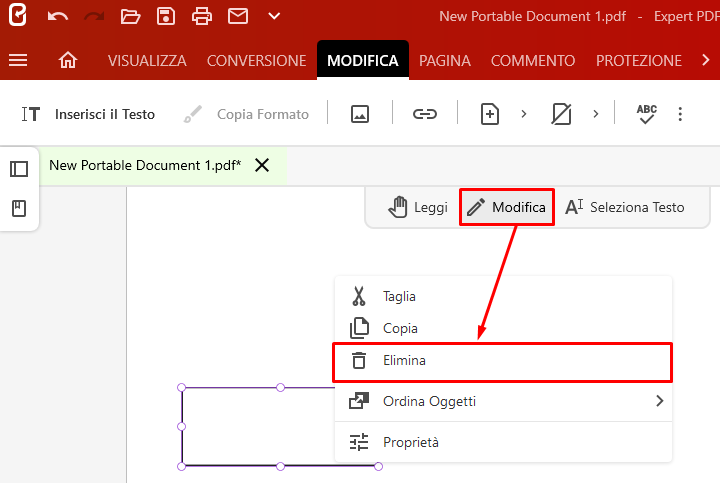The height and width of the screenshot is (483, 720).
Task: Click the left-middle handle of the selected box
Action: pos(181,427)
